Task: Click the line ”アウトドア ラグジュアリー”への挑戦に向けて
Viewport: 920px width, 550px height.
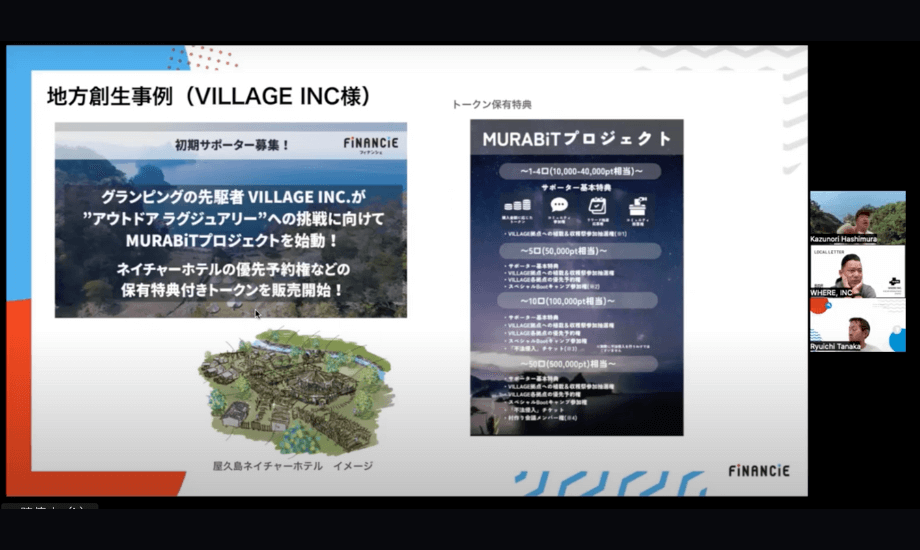Action: click(x=234, y=219)
